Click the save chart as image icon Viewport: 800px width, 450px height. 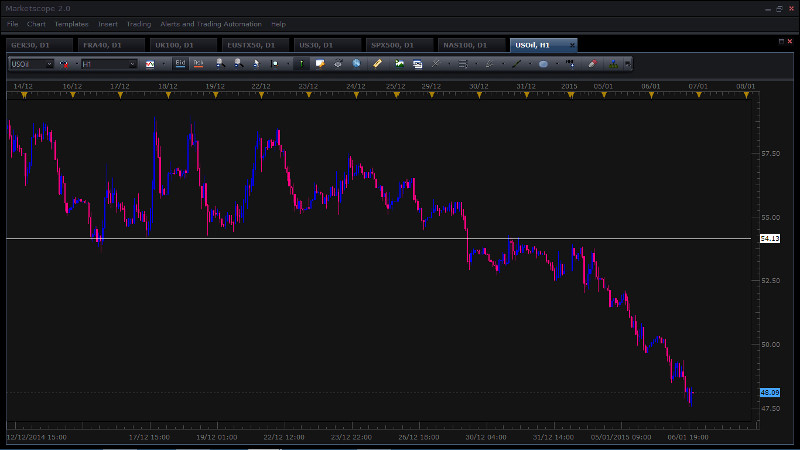click(399, 64)
